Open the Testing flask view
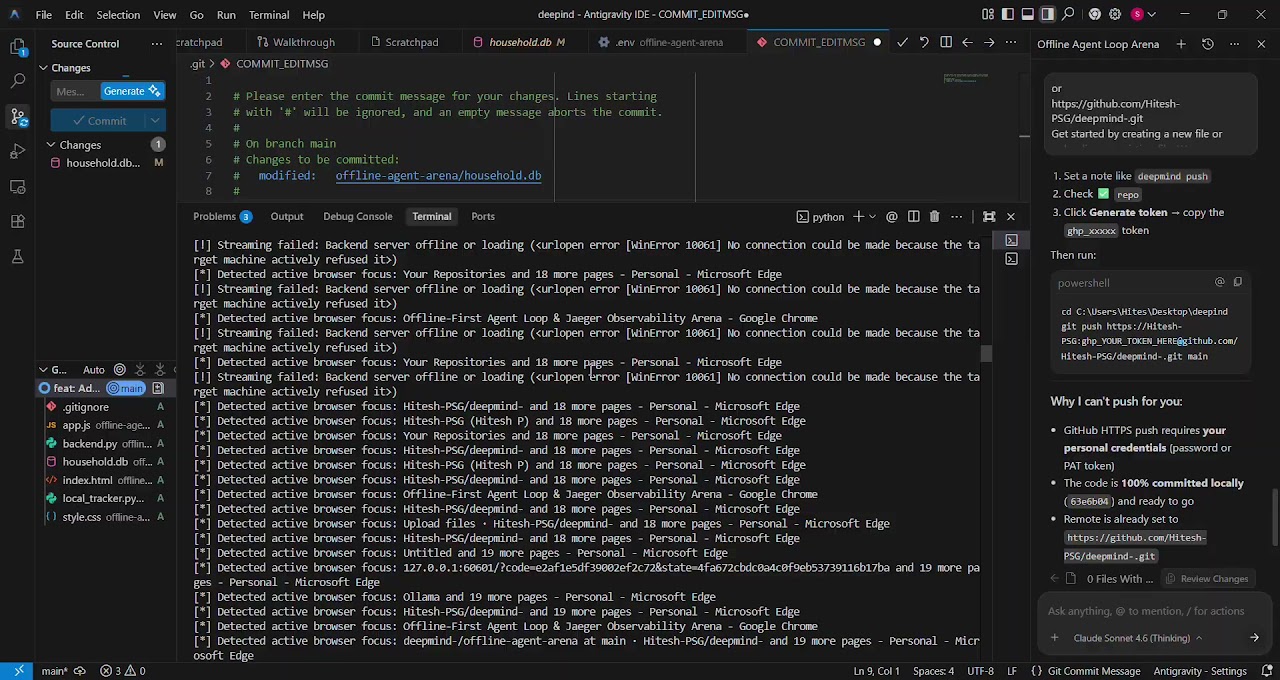Viewport: 1280px width, 680px height. pyautogui.click(x=18, y=256)
